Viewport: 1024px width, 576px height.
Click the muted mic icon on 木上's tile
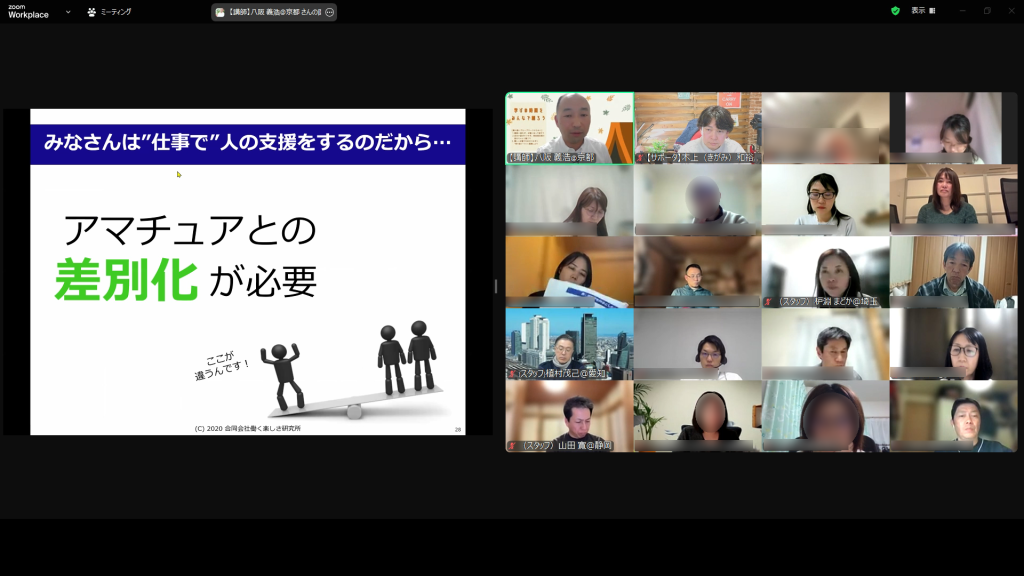(x=640, y=158)
